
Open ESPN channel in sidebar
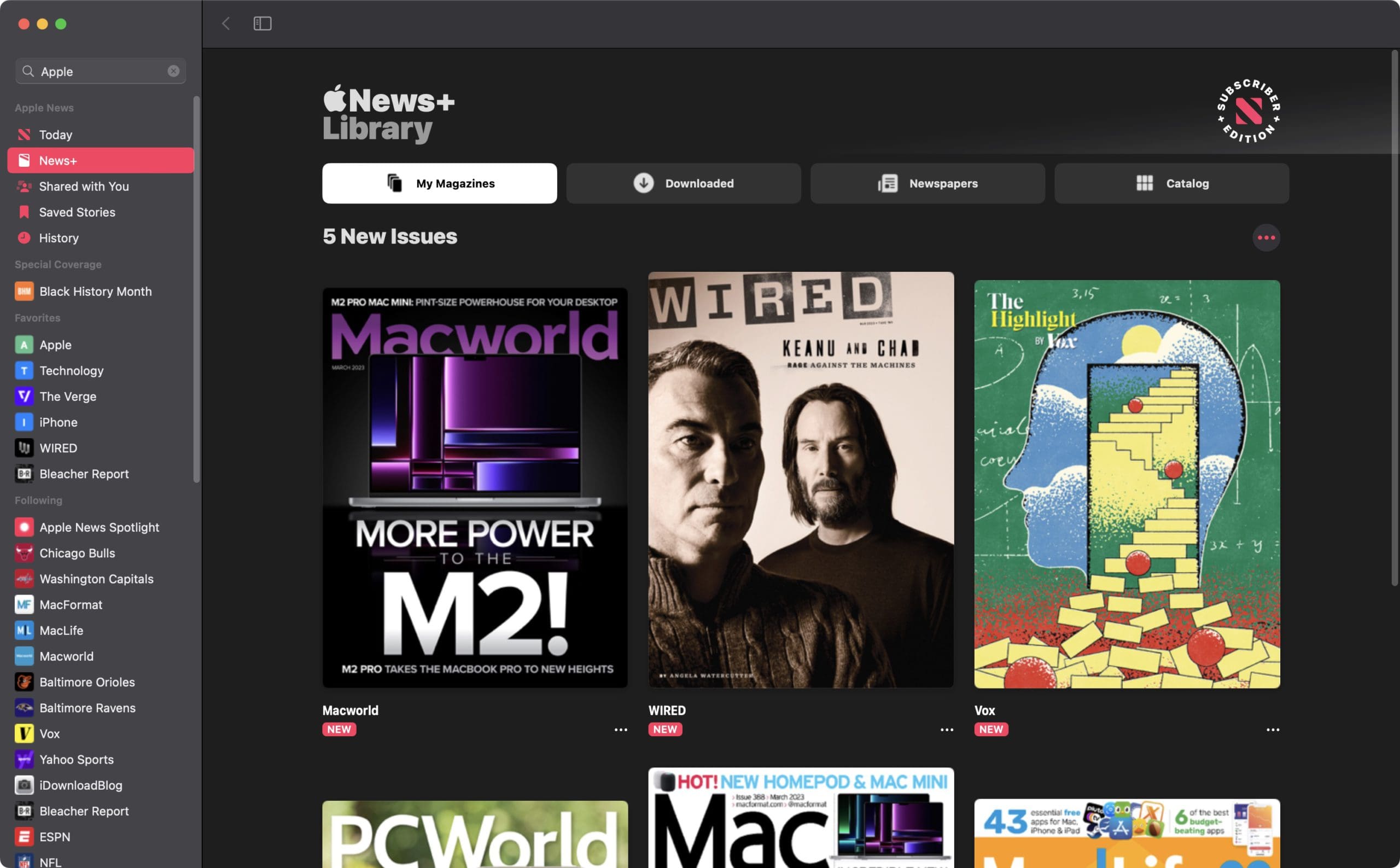[101, 837]
